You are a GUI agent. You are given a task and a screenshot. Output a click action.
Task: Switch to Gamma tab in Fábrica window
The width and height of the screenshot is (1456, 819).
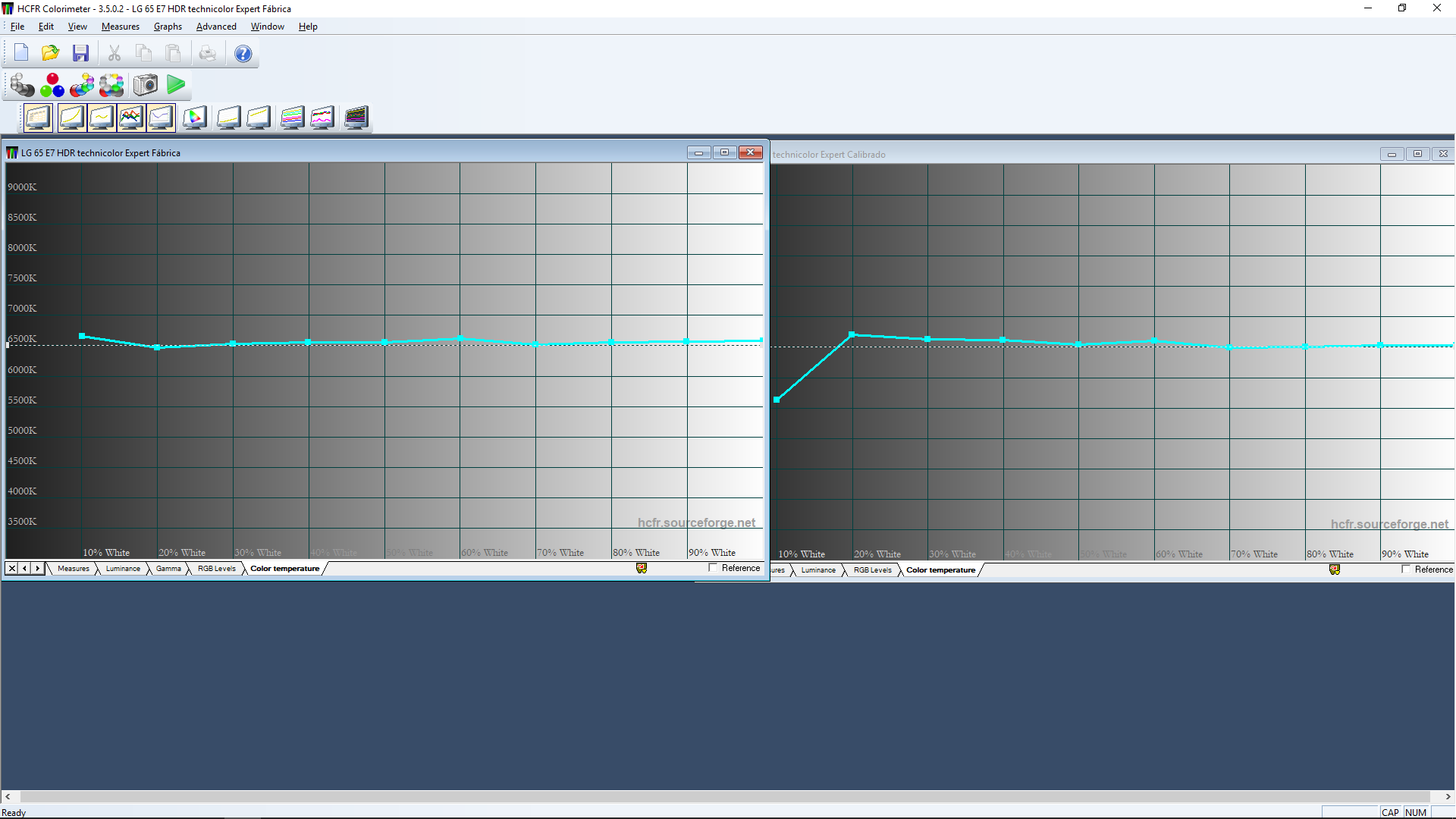[168, 569]
